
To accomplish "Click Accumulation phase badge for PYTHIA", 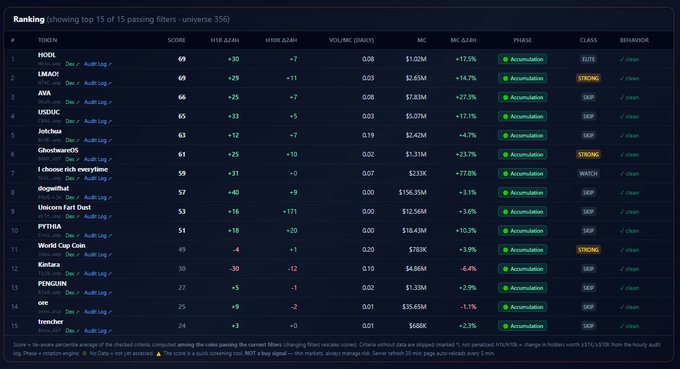I will click(522, 231).
